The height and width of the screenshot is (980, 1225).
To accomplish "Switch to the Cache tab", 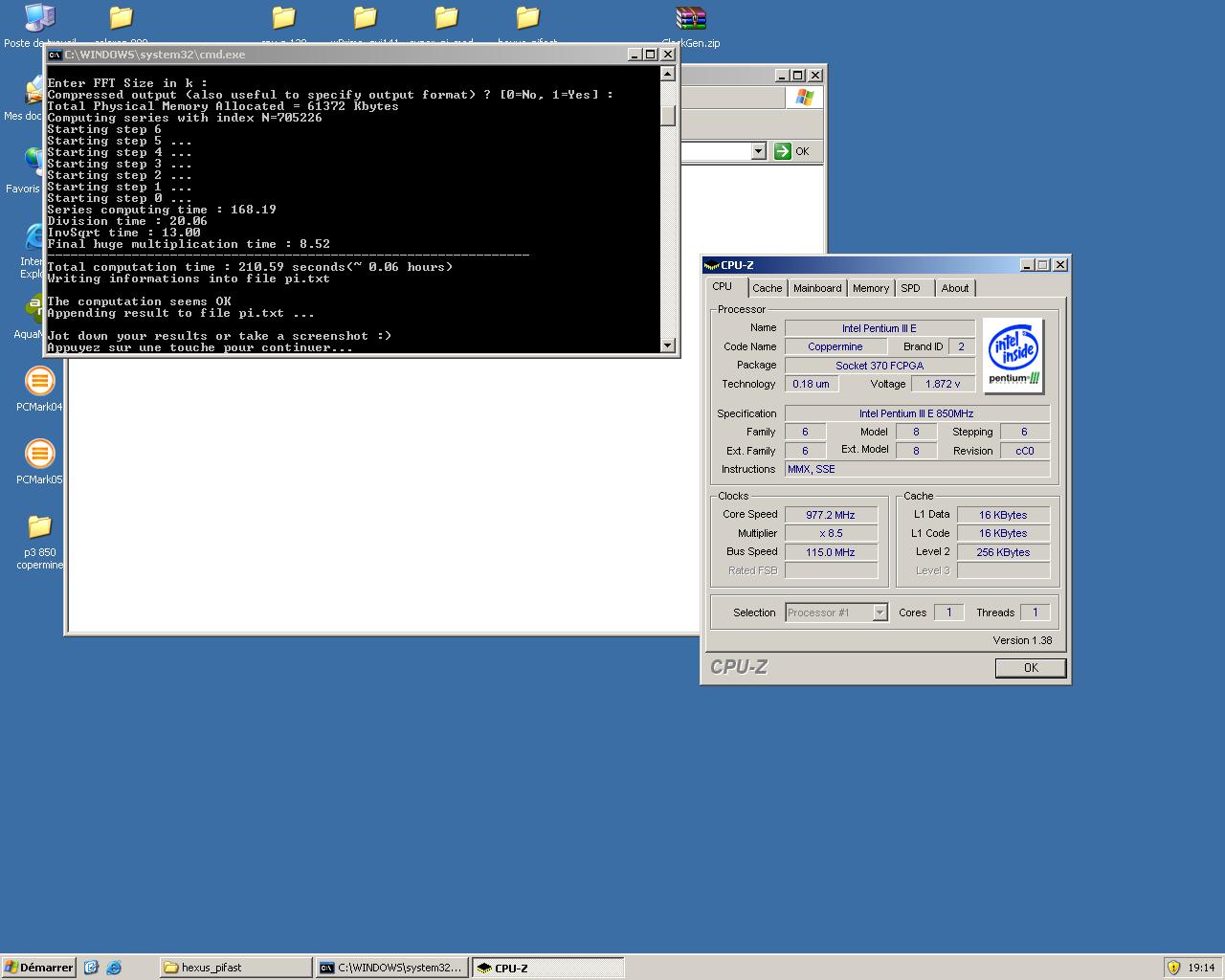I will tap(768, 288).
